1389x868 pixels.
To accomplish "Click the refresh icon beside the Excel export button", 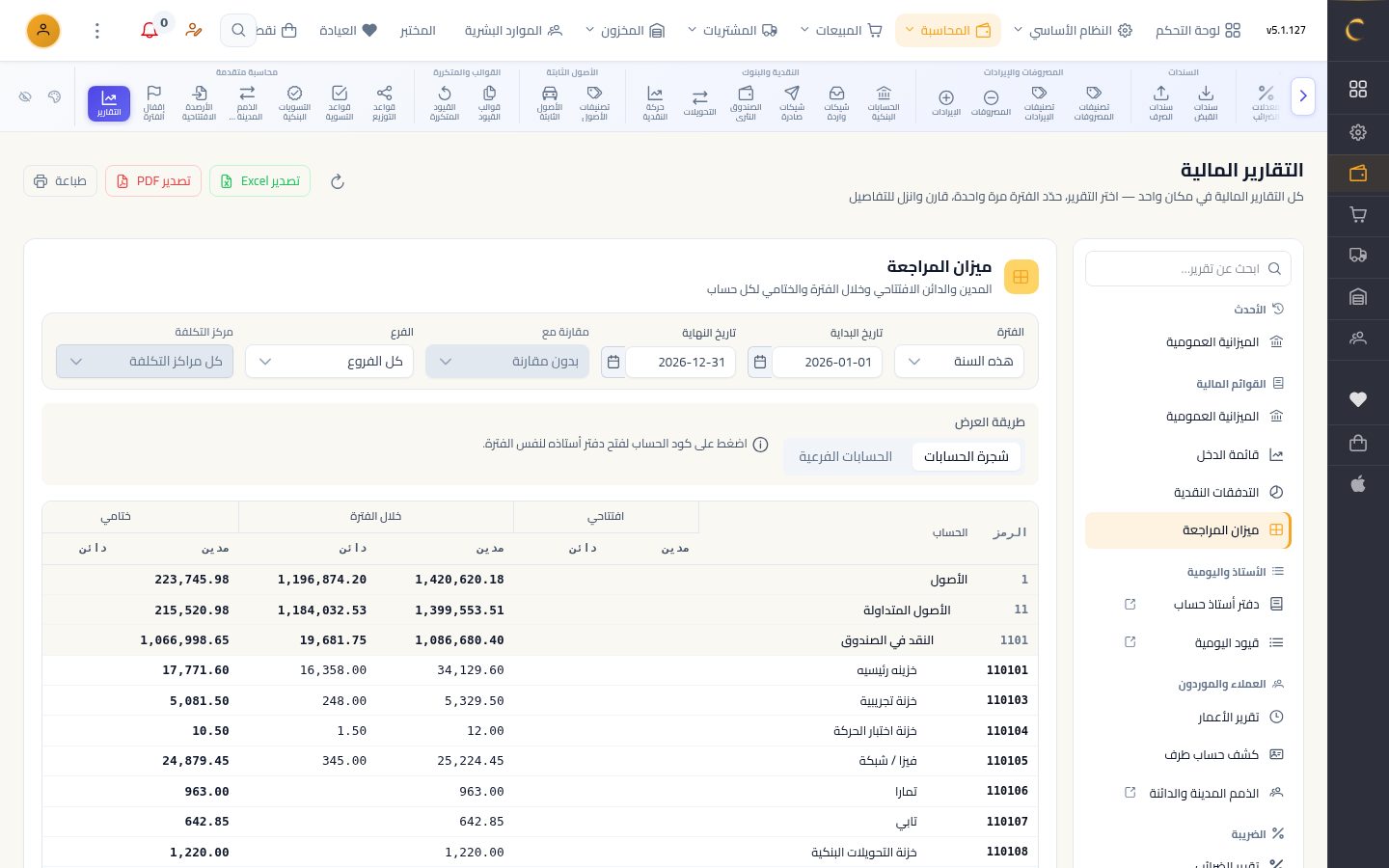I will tap(338, 181).
